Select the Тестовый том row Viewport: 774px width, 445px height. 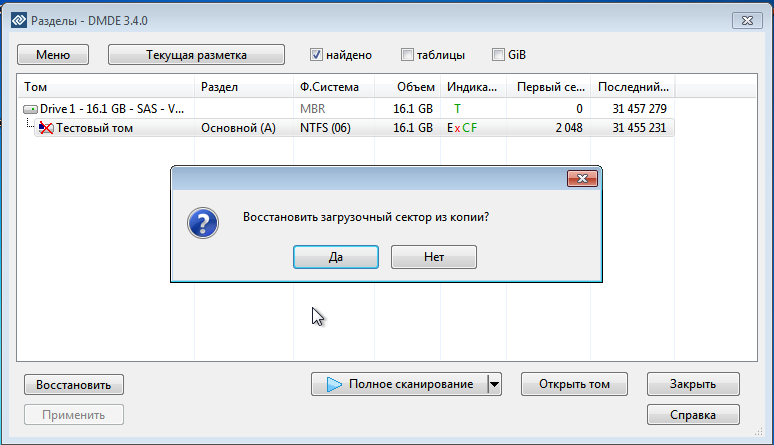click(95, 128)
